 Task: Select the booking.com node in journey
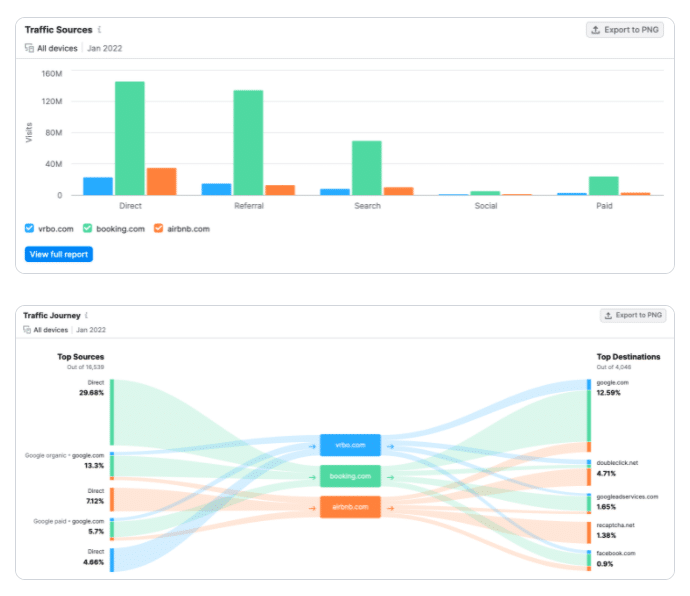[350, 476]
